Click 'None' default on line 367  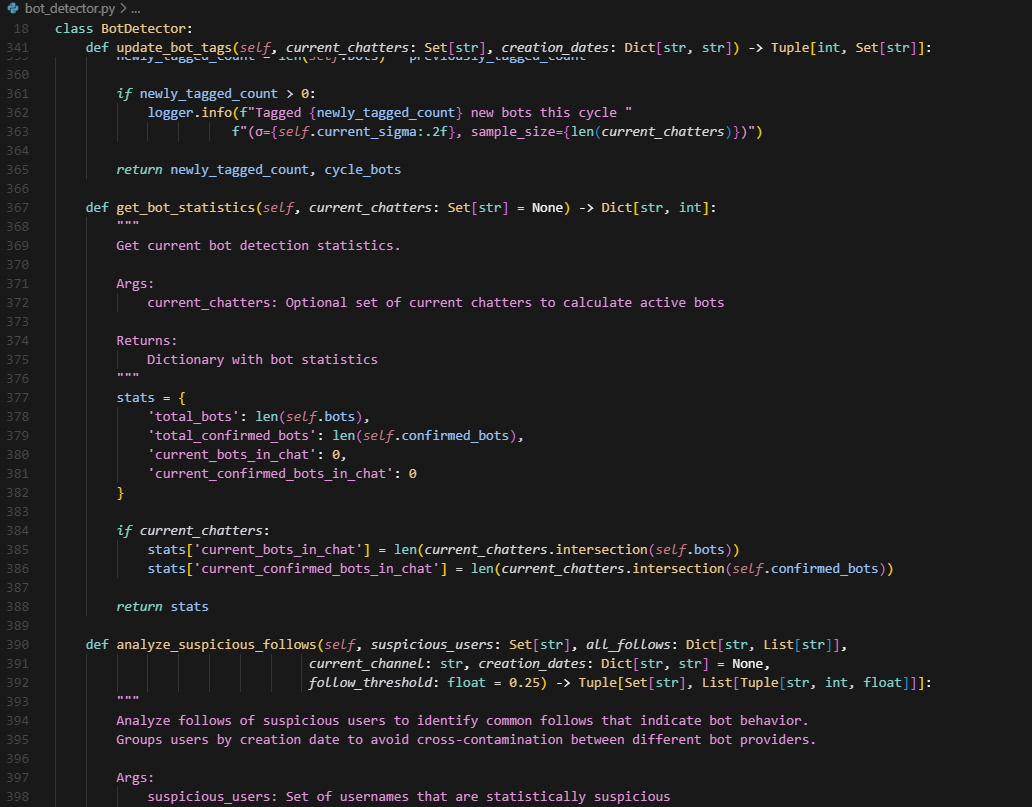(548, 207)
